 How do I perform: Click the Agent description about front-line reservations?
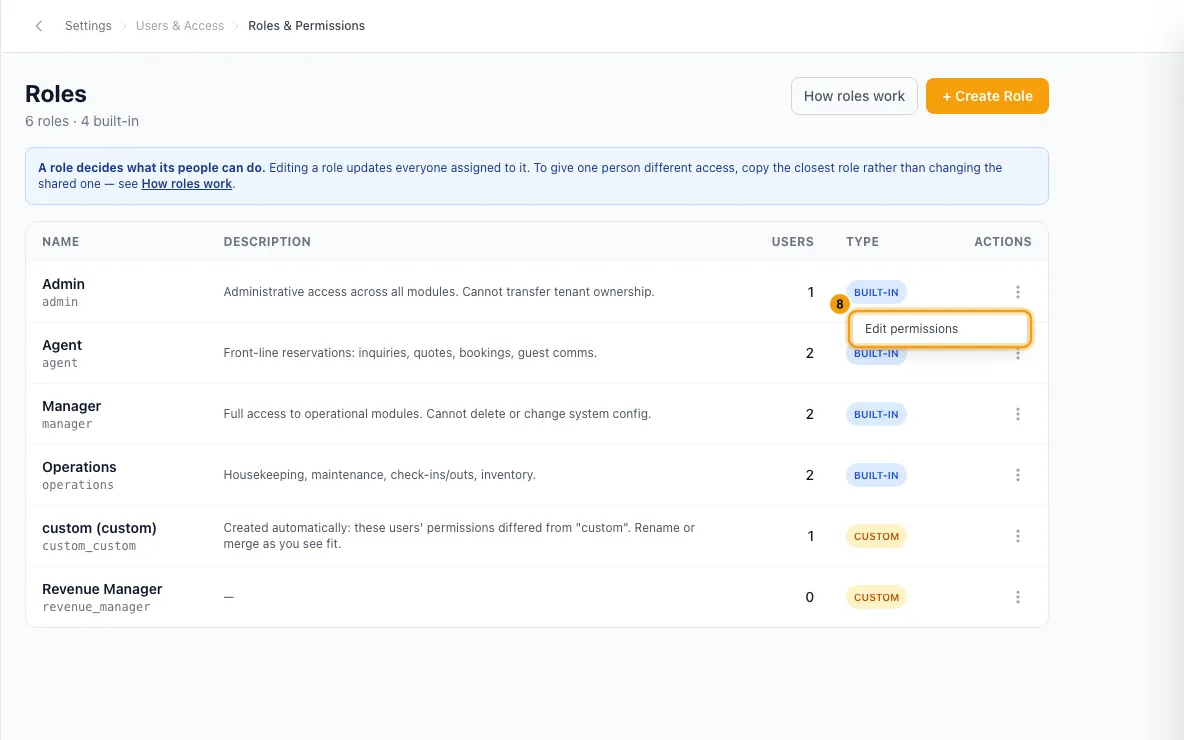tap(410, 353)
